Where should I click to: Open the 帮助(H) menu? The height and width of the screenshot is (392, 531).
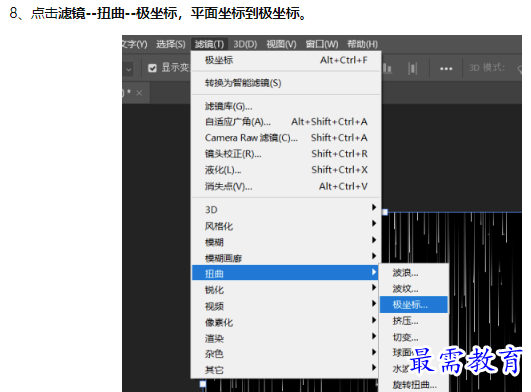click(x=362, y=44)
